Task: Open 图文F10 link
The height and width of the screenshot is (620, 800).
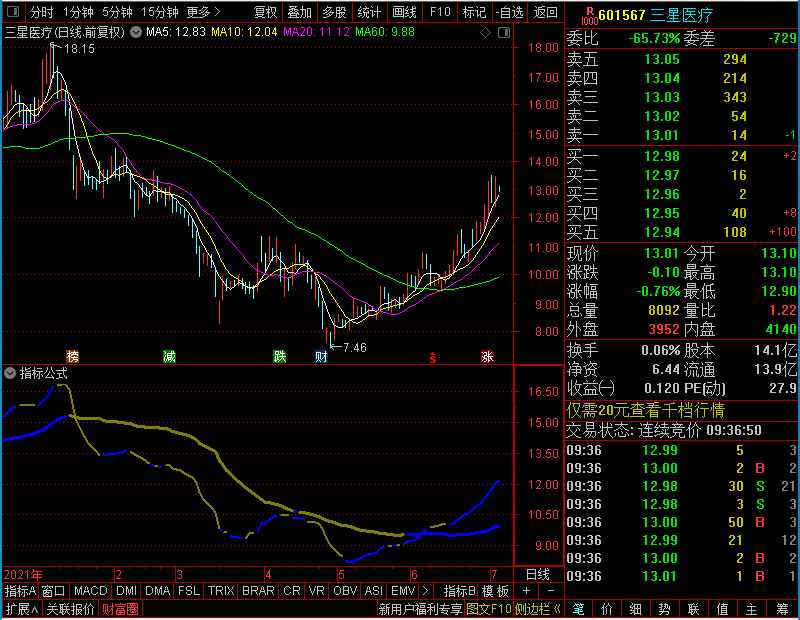Action: click(489, 609)
